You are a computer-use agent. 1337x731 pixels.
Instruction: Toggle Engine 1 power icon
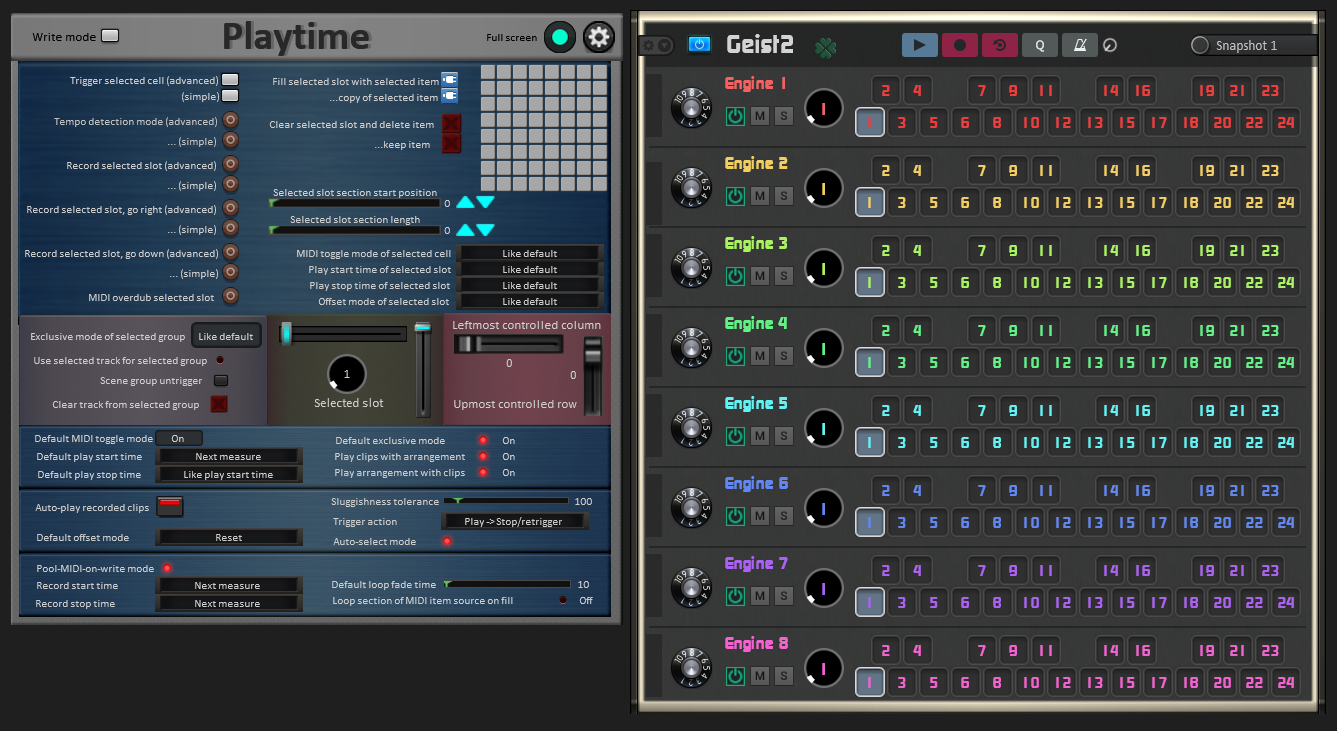point(735,116)
